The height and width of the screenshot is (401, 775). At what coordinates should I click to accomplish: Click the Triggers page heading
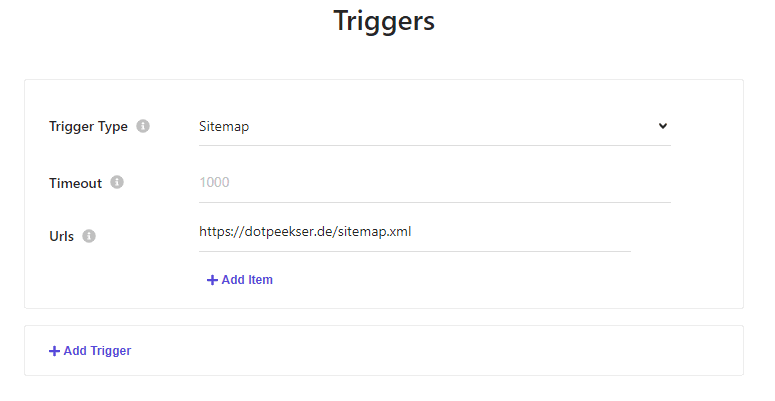tap(384, 21)
